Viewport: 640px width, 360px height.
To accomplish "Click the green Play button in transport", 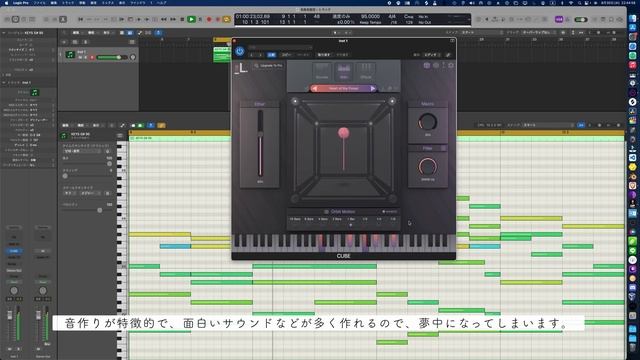I will coord(191,19).
